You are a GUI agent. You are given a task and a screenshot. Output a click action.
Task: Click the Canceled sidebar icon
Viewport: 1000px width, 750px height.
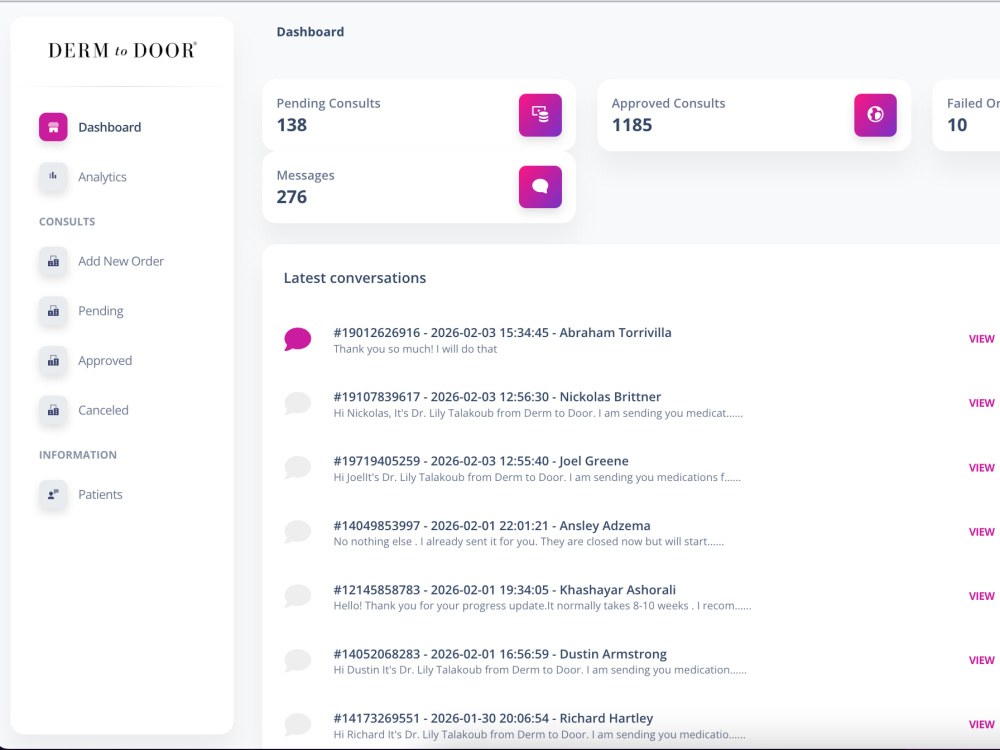(x=53, y=410)
